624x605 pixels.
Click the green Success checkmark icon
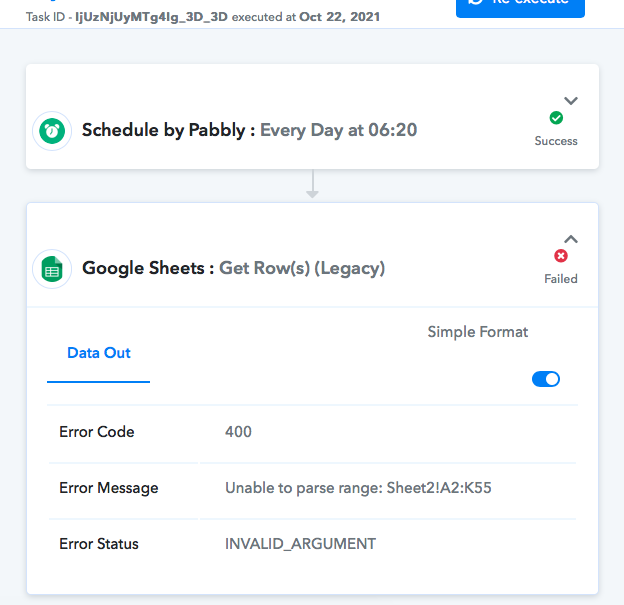pyautogui.click(x=556, y=118)
